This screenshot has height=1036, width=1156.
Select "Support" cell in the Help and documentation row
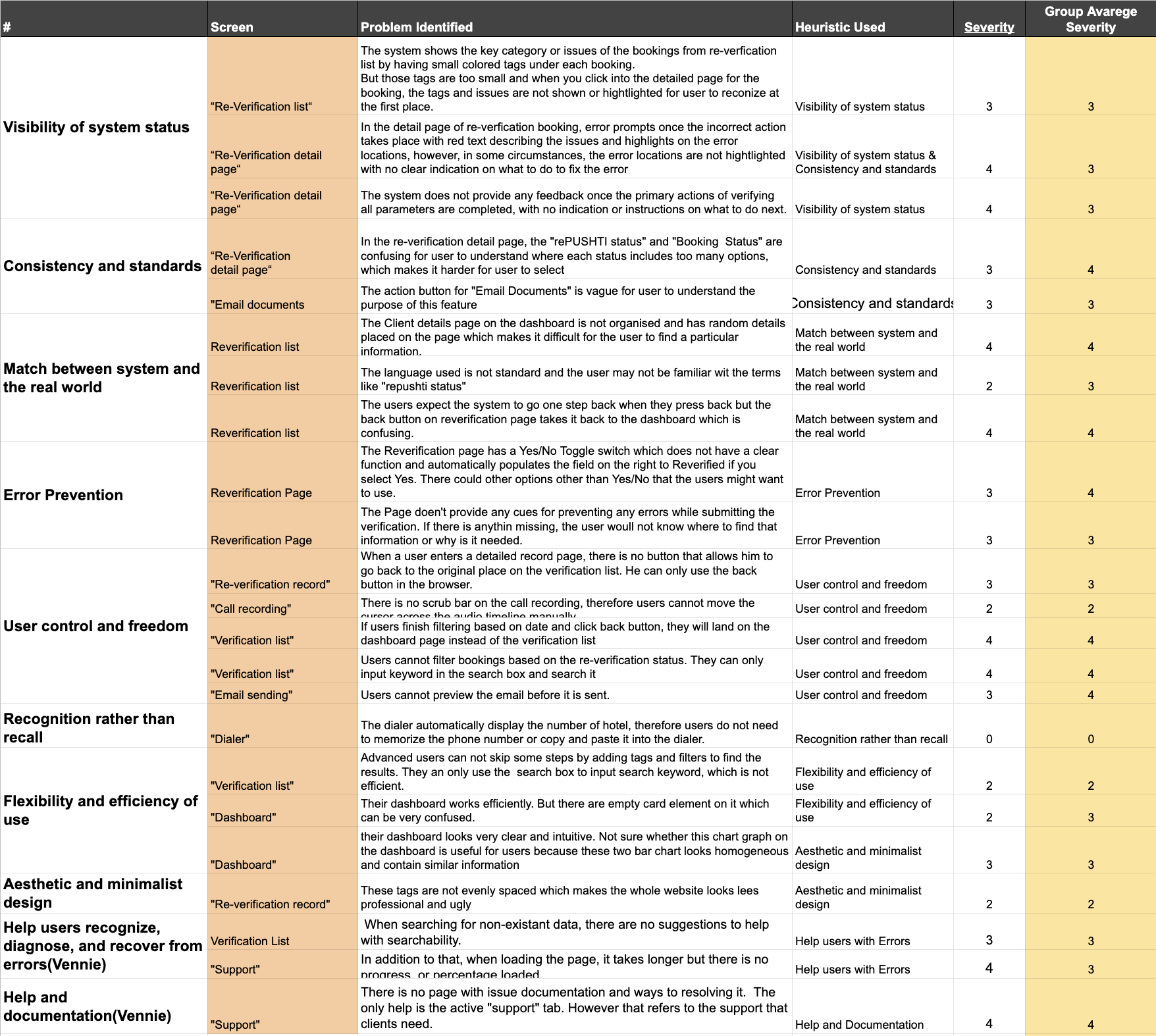[x=282, y=1006]
